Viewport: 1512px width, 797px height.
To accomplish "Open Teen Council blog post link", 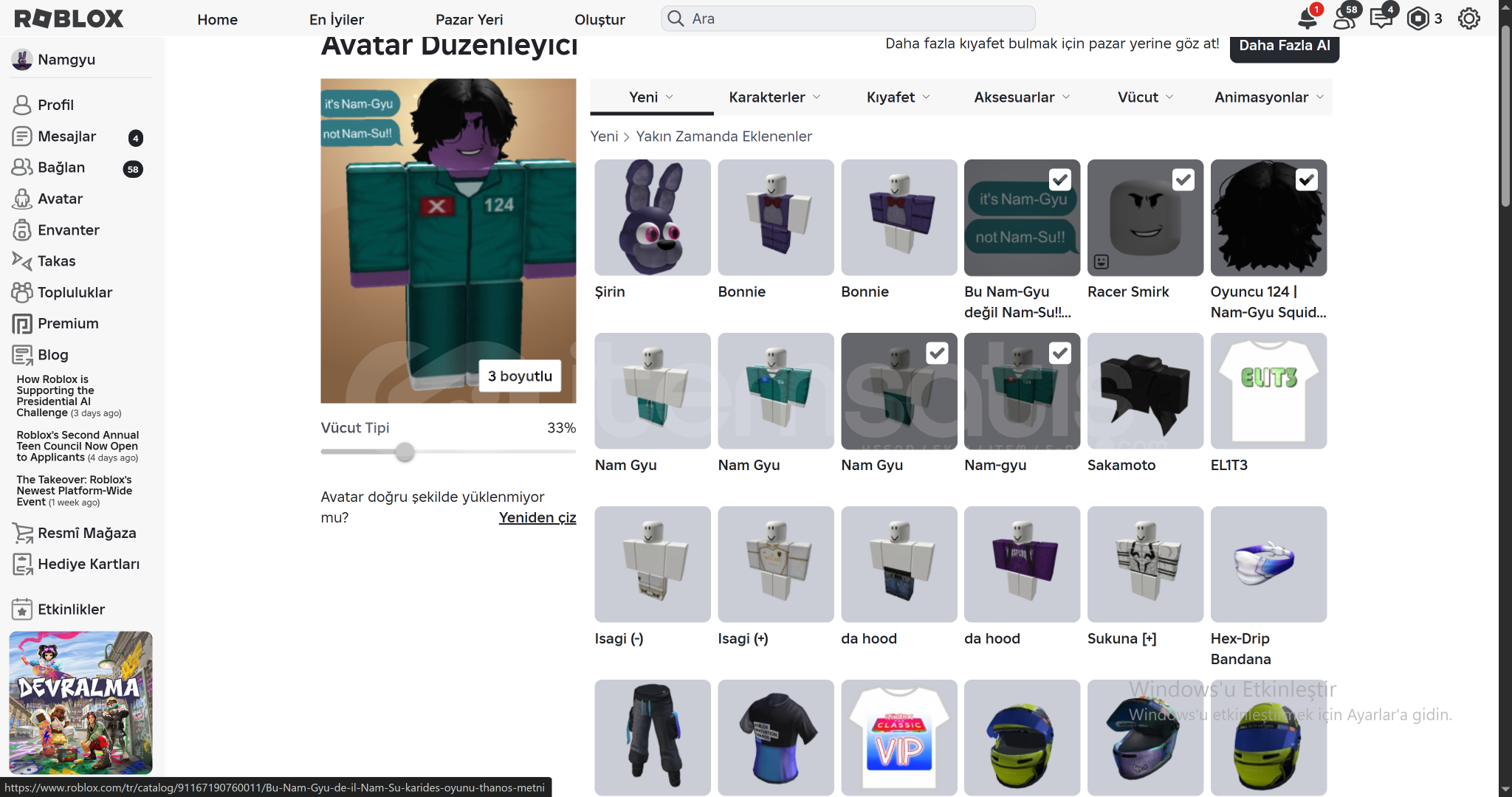I will [78, 446].
